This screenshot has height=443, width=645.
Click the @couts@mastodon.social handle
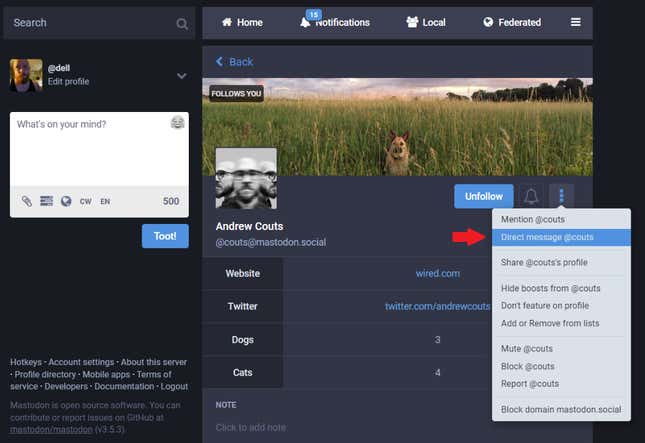(271, 242)
